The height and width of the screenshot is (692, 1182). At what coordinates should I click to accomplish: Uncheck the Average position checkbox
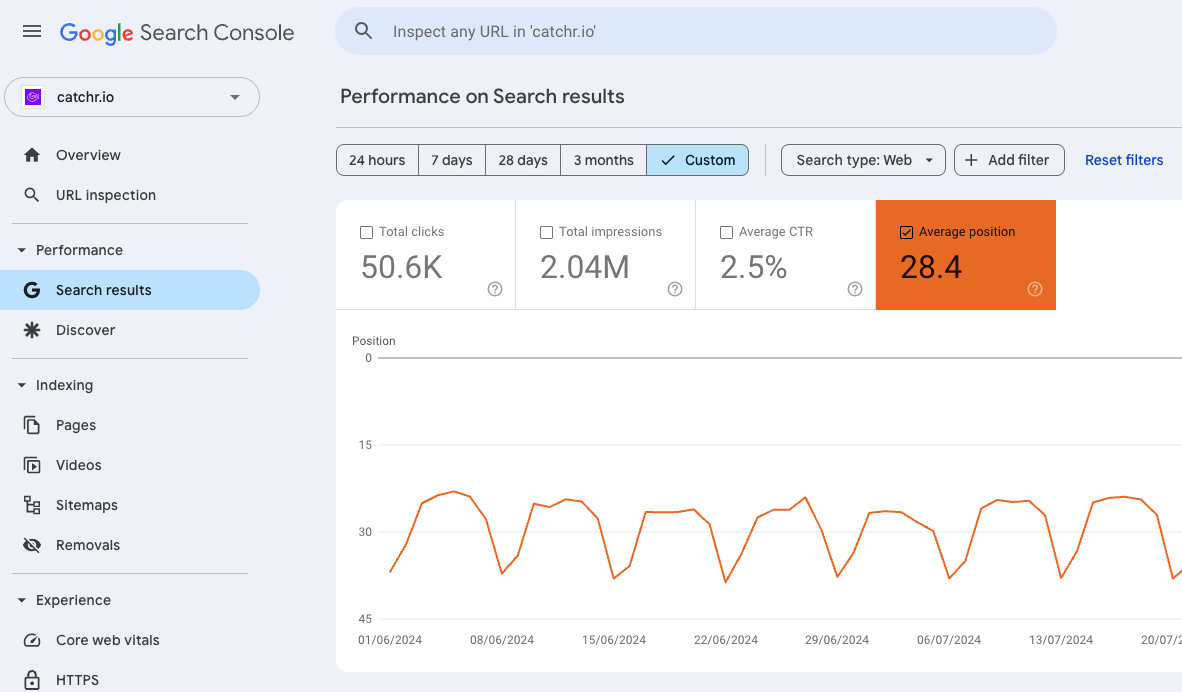(x=907, y=232)
